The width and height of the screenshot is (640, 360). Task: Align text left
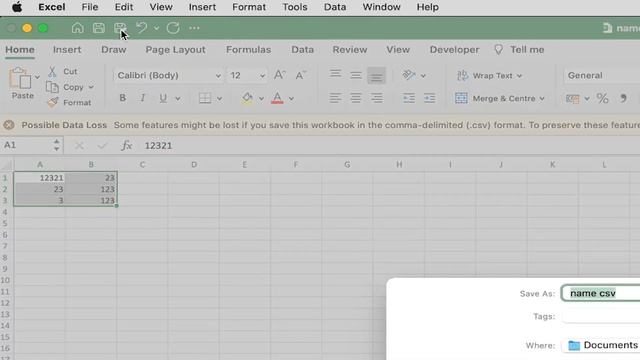pyautogui.click(x=336, y=98)
